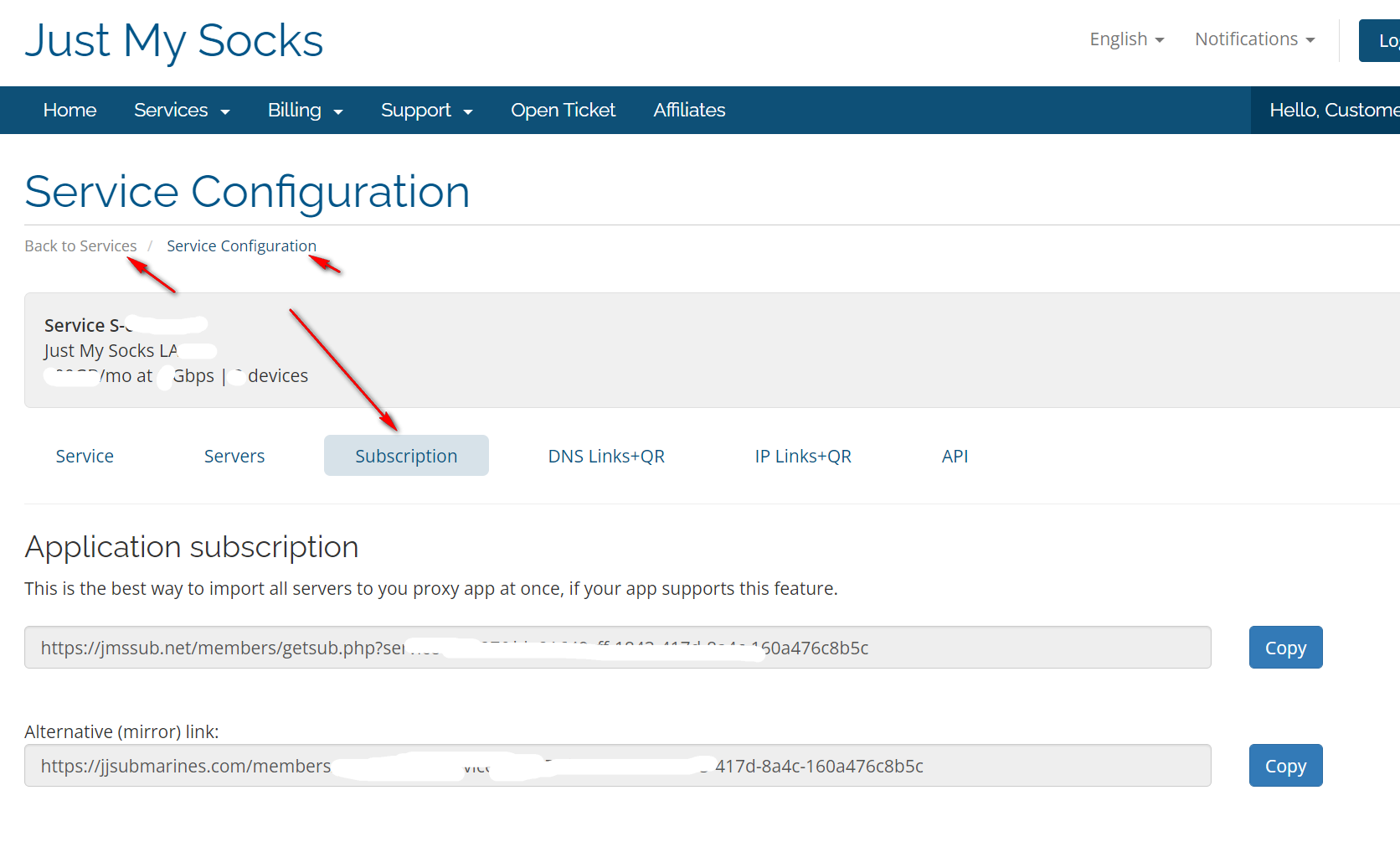The image size is (1400, 842).
Task: Expand the Services menu
Action: point(182,111)
